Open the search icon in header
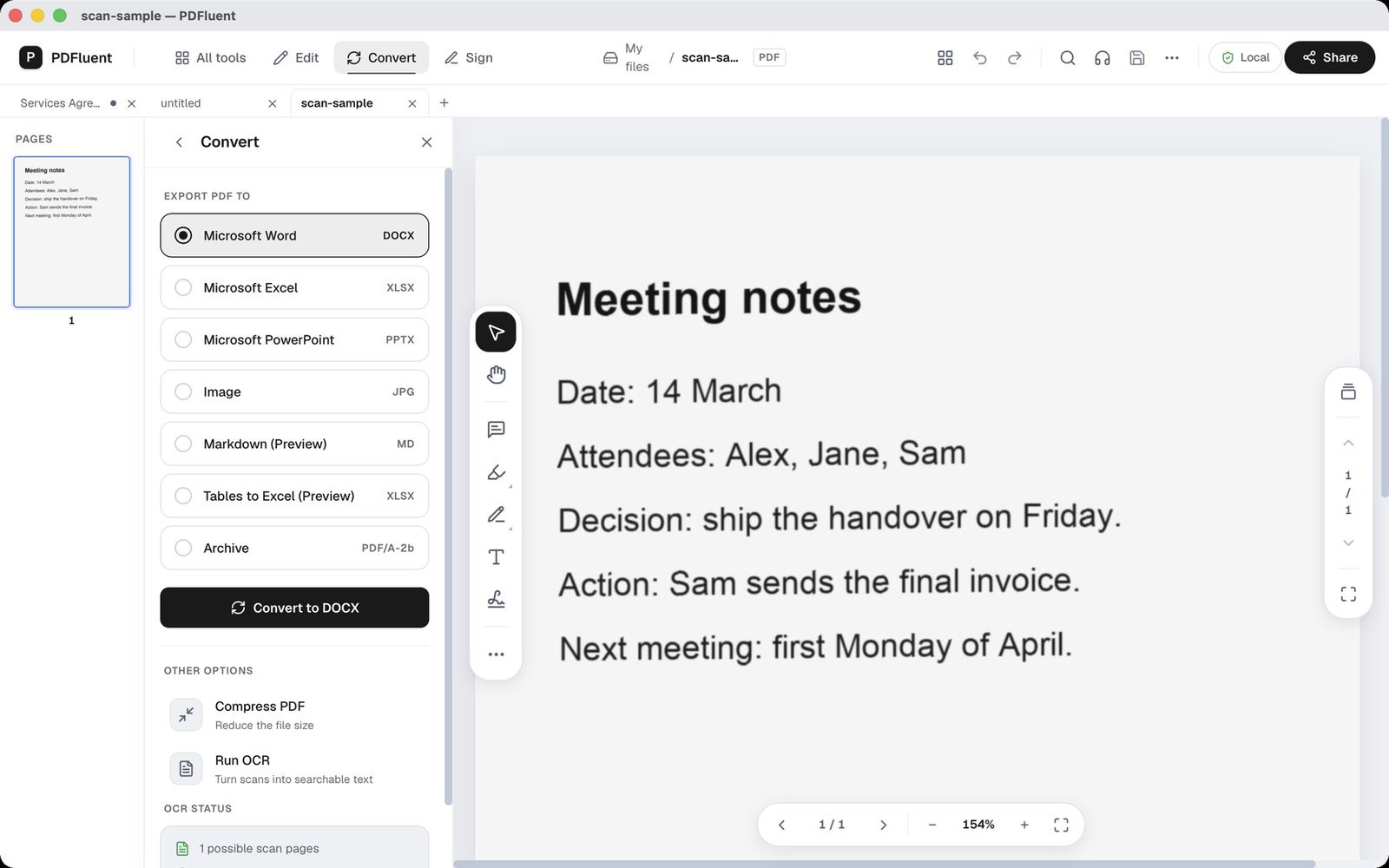The image size is (1389, 868). tap(1067, 57)
